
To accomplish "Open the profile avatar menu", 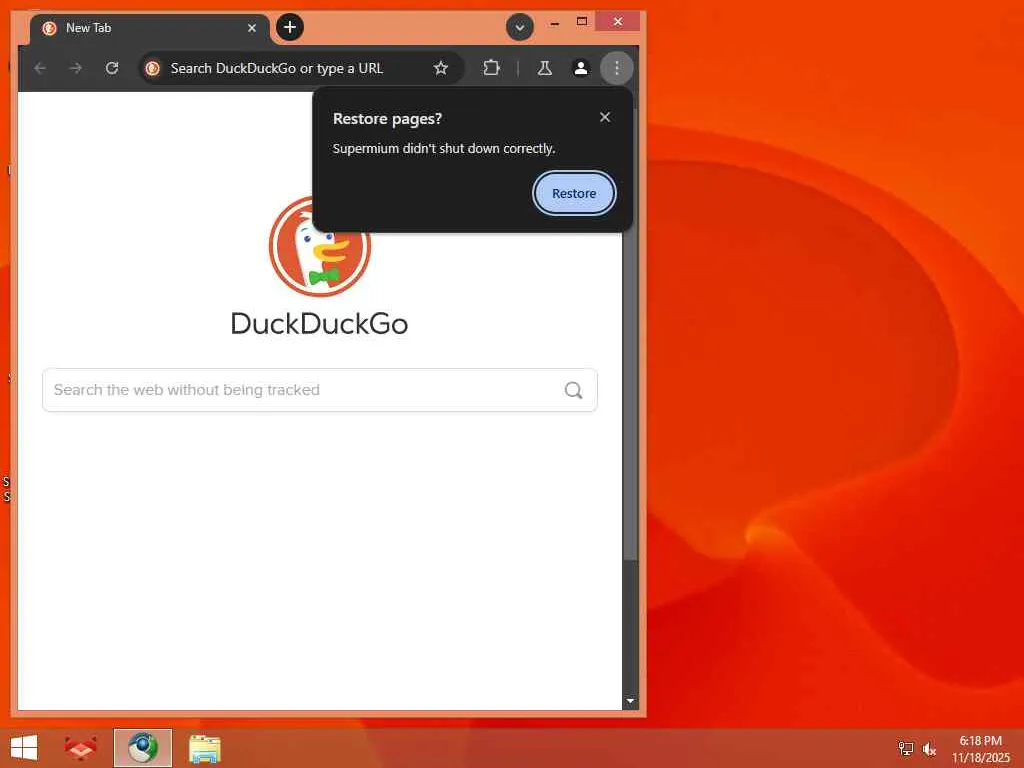I will (x=581, y=68).
